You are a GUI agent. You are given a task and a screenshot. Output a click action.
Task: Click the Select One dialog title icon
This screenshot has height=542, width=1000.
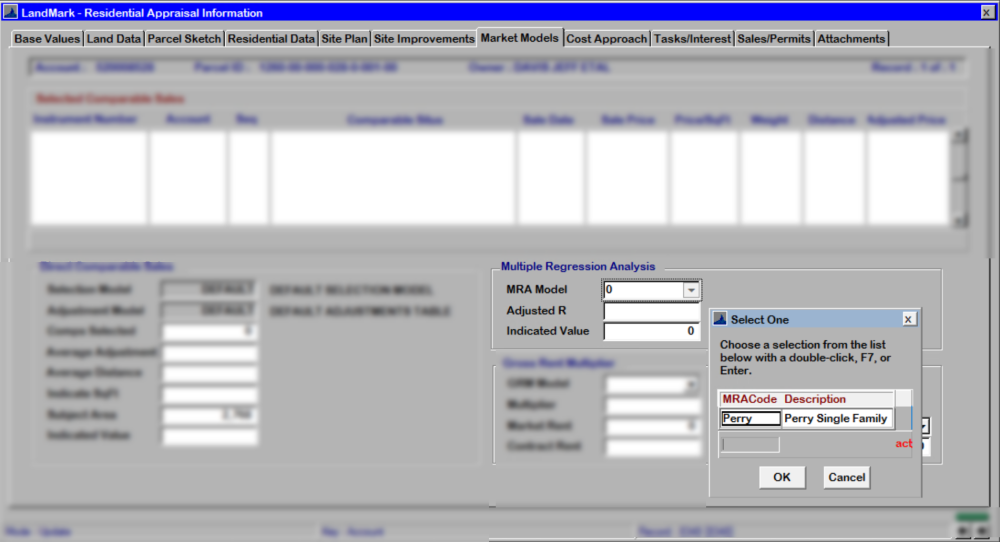(720, 319)
